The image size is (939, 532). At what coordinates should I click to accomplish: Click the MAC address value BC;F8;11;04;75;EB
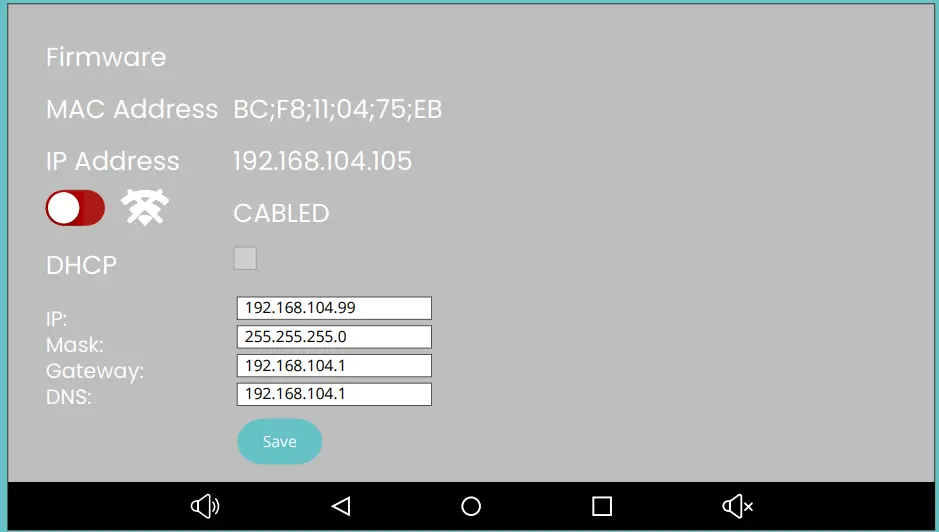[338, 110]
